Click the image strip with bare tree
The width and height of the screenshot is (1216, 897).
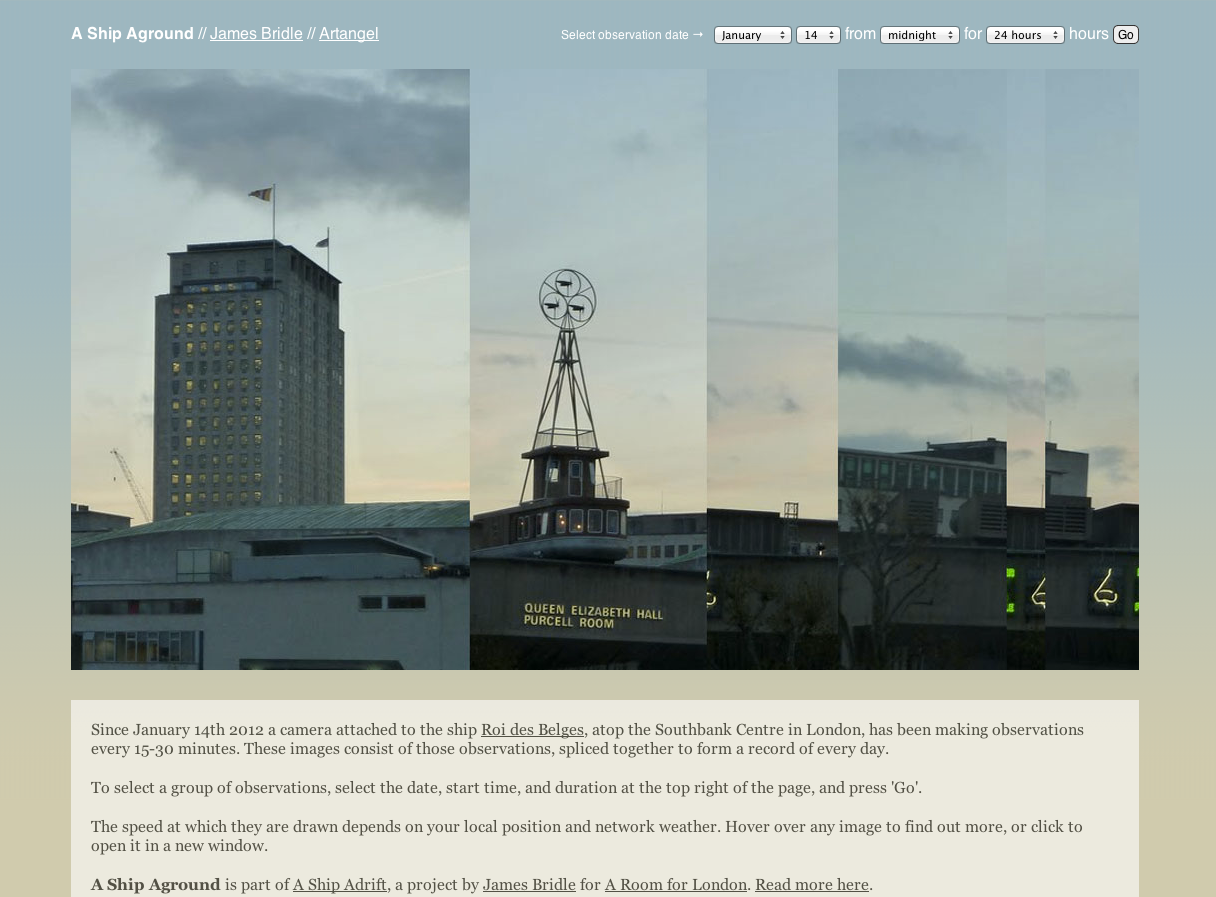[x=922, y=369]
